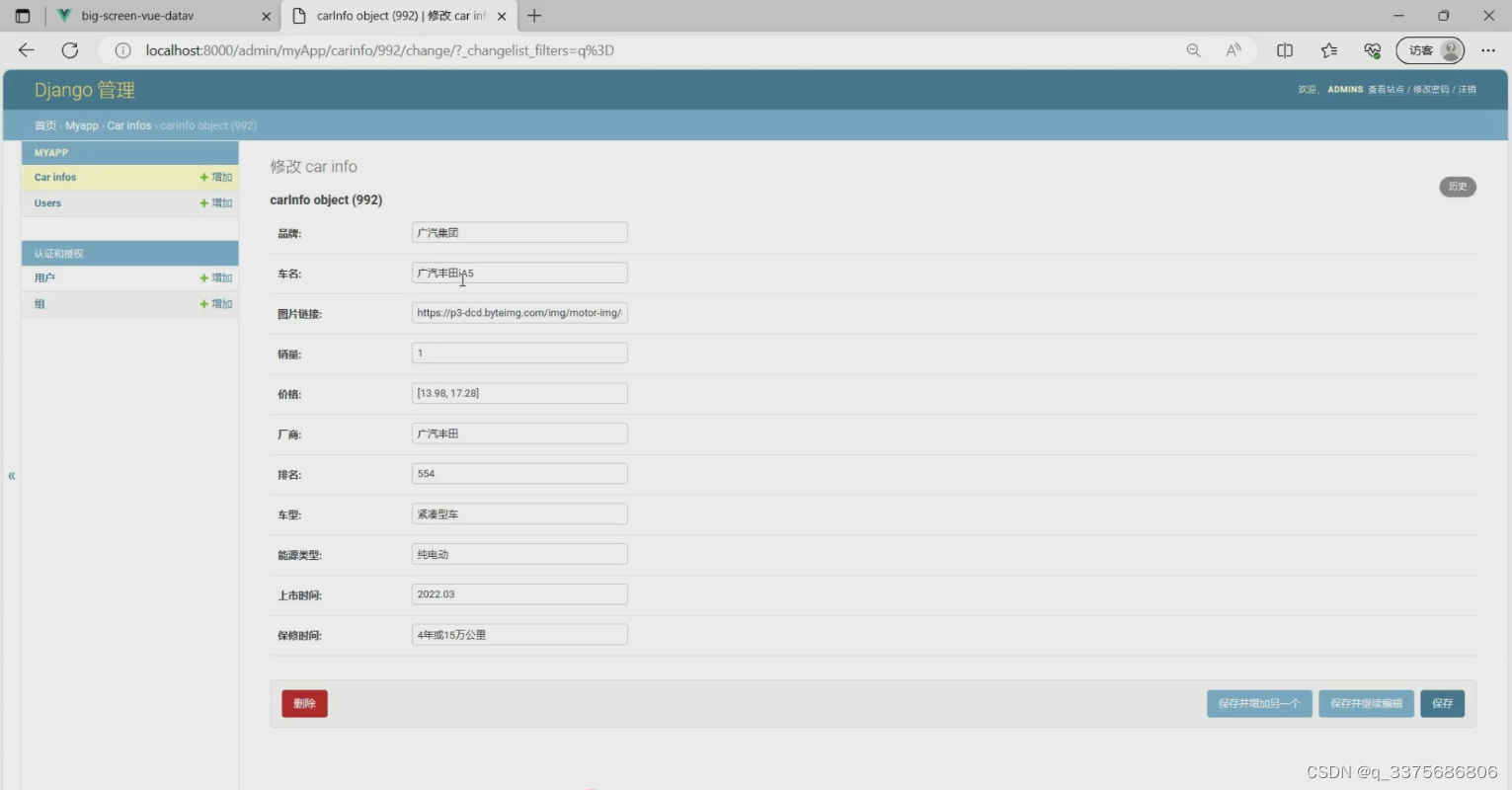Open MYAPP section header
This screenshot has width=1512, height=790.
51,153
